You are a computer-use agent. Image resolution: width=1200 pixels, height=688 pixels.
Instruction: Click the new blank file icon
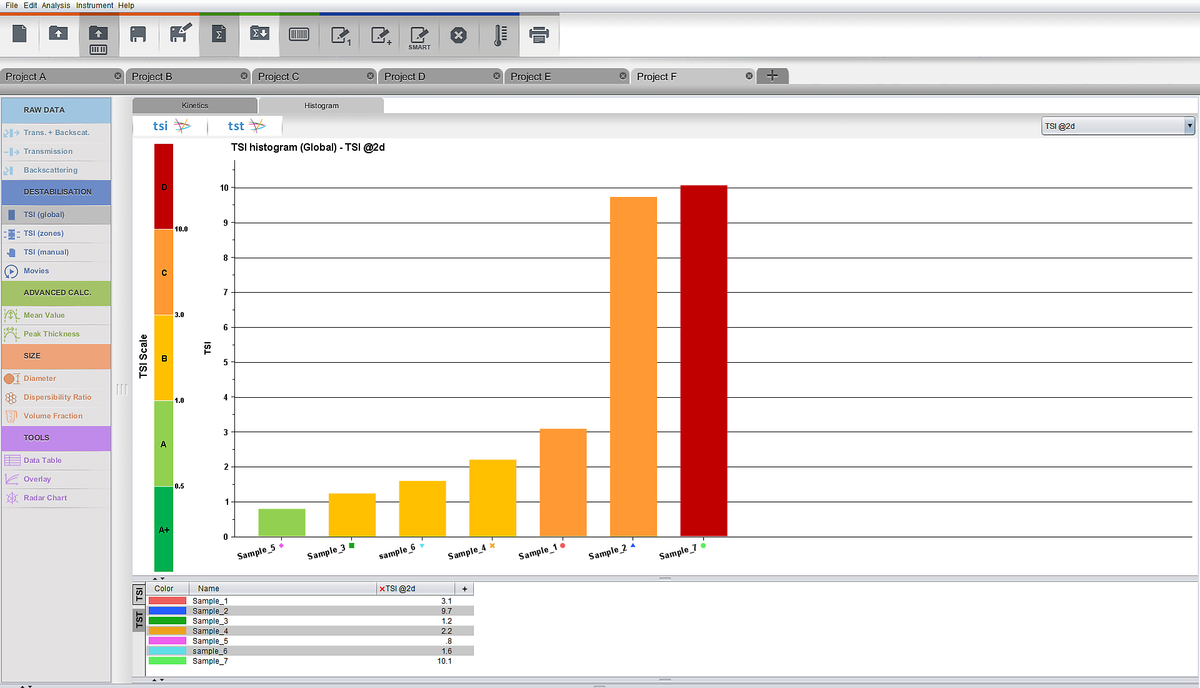tap(19, 35)
